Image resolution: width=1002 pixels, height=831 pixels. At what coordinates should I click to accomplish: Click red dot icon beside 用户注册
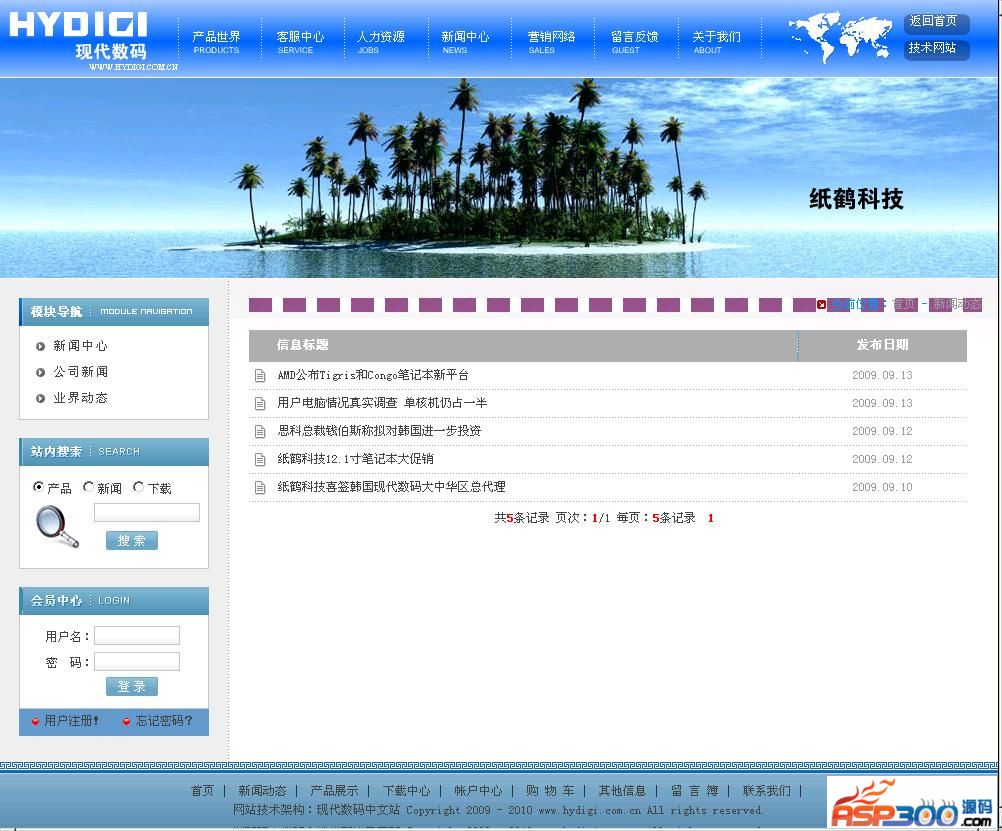[36, 721]
